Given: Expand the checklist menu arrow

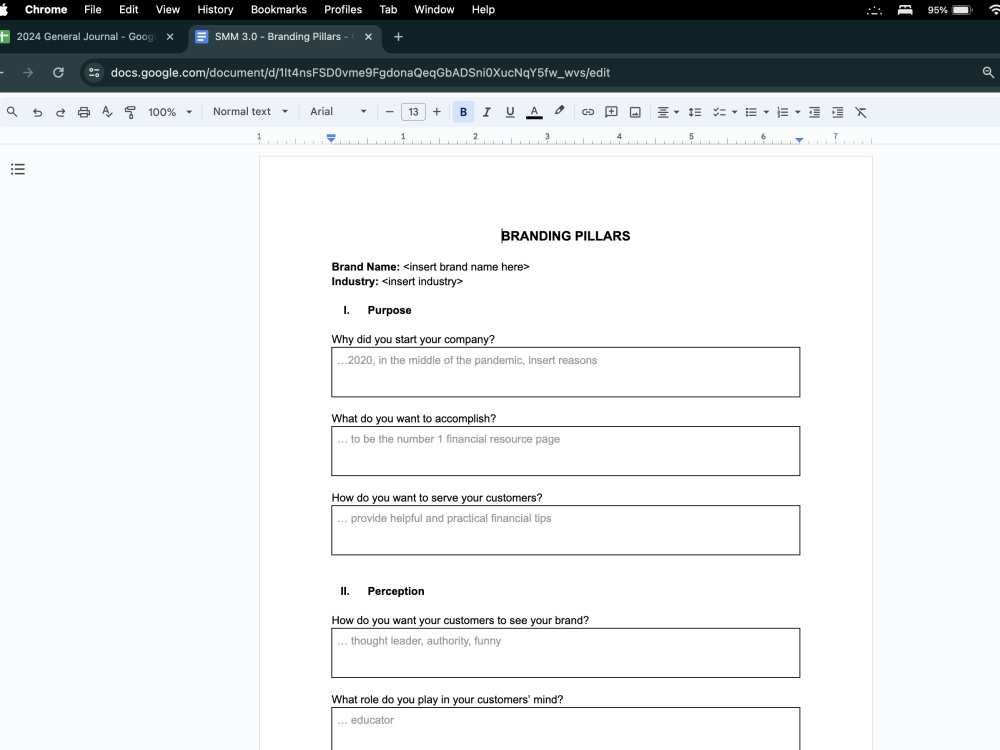Looking at the screenshot, I should [735, 112].
